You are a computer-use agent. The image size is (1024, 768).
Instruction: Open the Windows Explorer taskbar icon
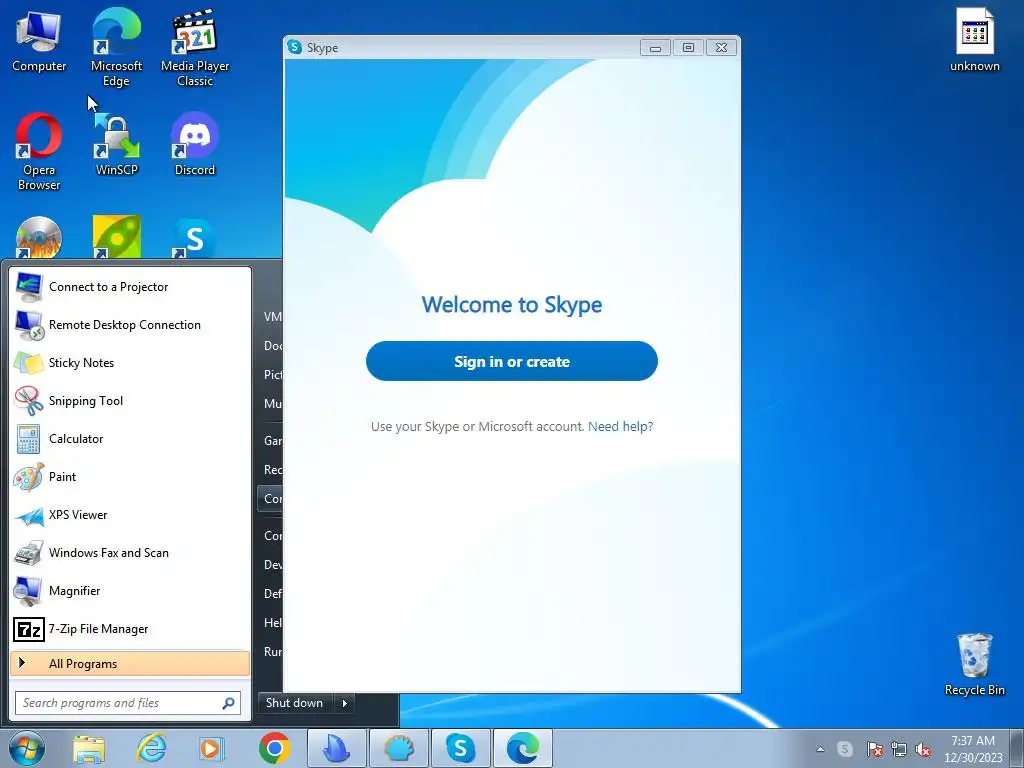pyautogui.click(x=89, y=748)
